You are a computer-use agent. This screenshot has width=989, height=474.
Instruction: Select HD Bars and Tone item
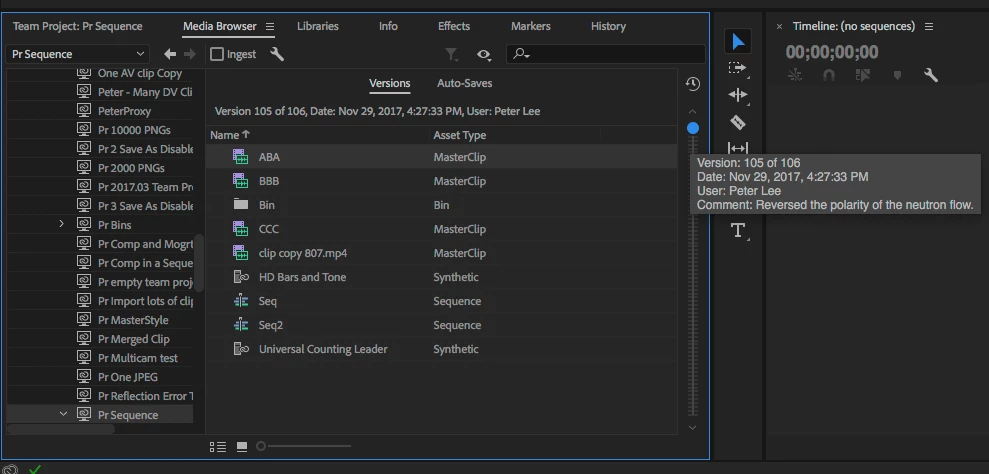click(442, 277)
